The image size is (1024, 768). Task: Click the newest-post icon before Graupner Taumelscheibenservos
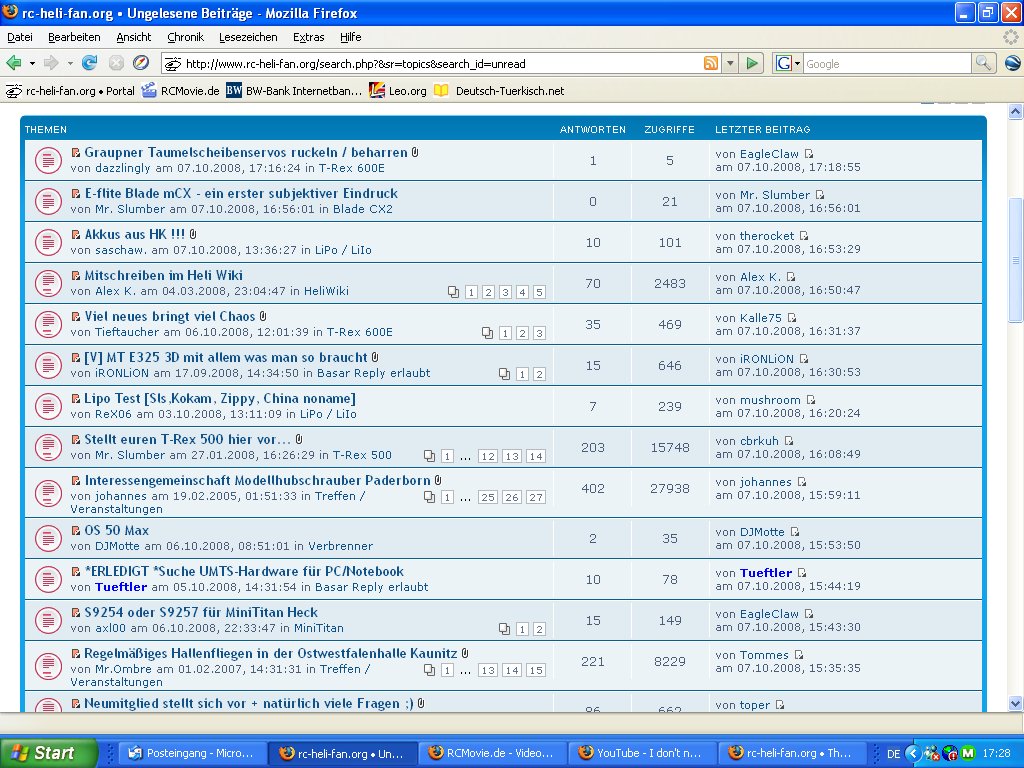(76, 153)
